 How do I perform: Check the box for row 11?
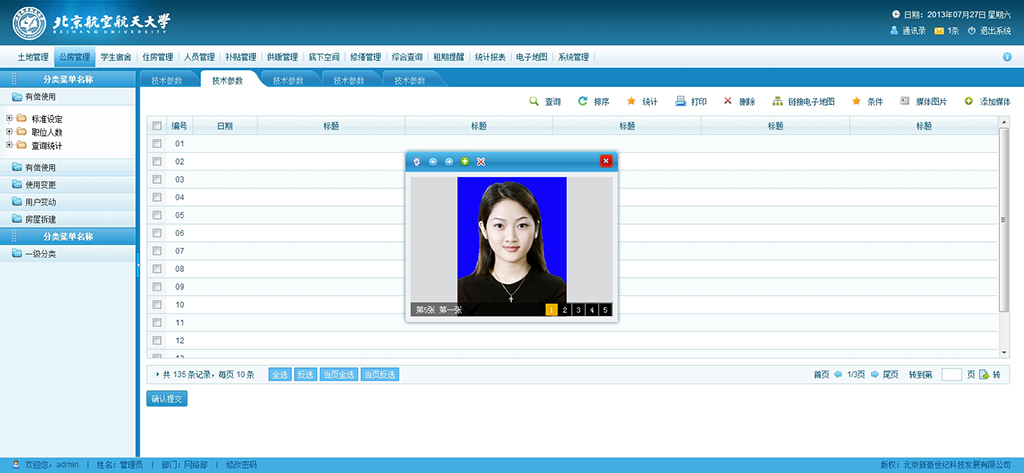pos(157,322)
